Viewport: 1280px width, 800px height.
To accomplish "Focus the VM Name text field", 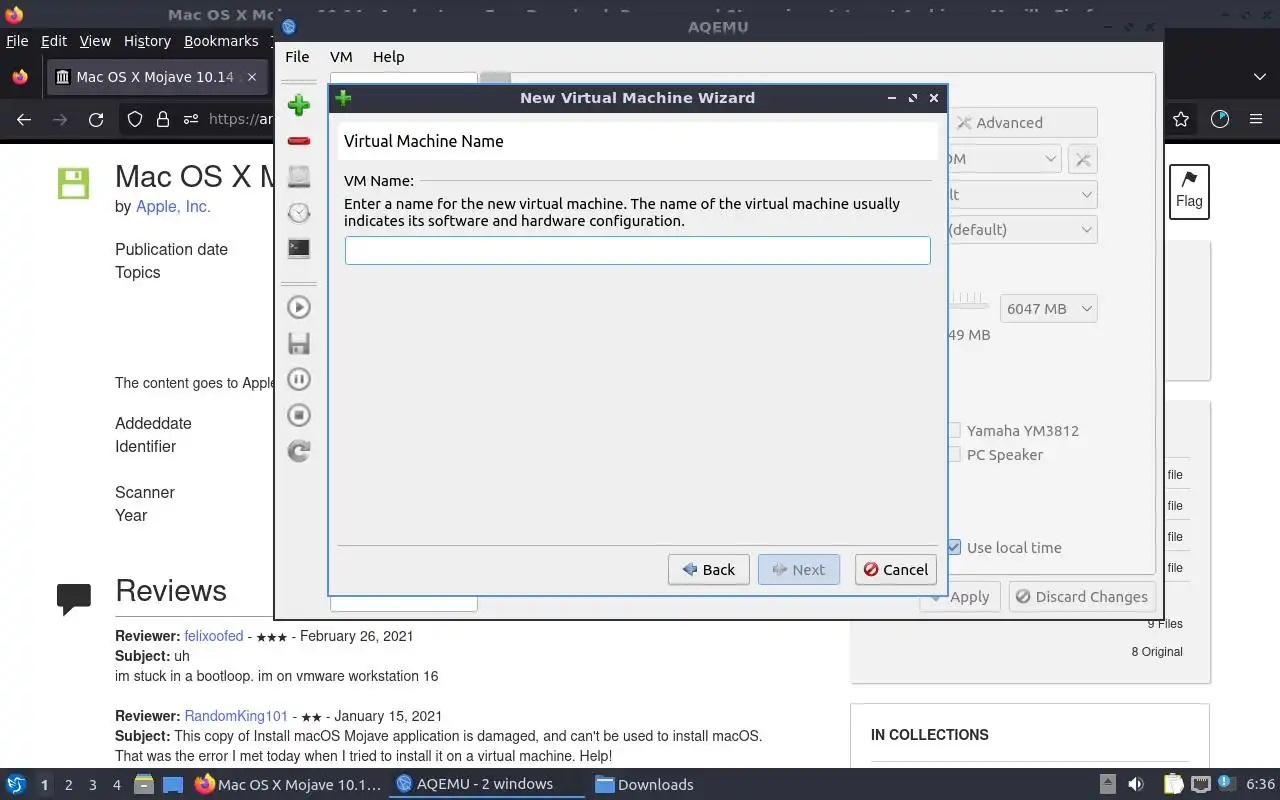I will click(637, 250).
